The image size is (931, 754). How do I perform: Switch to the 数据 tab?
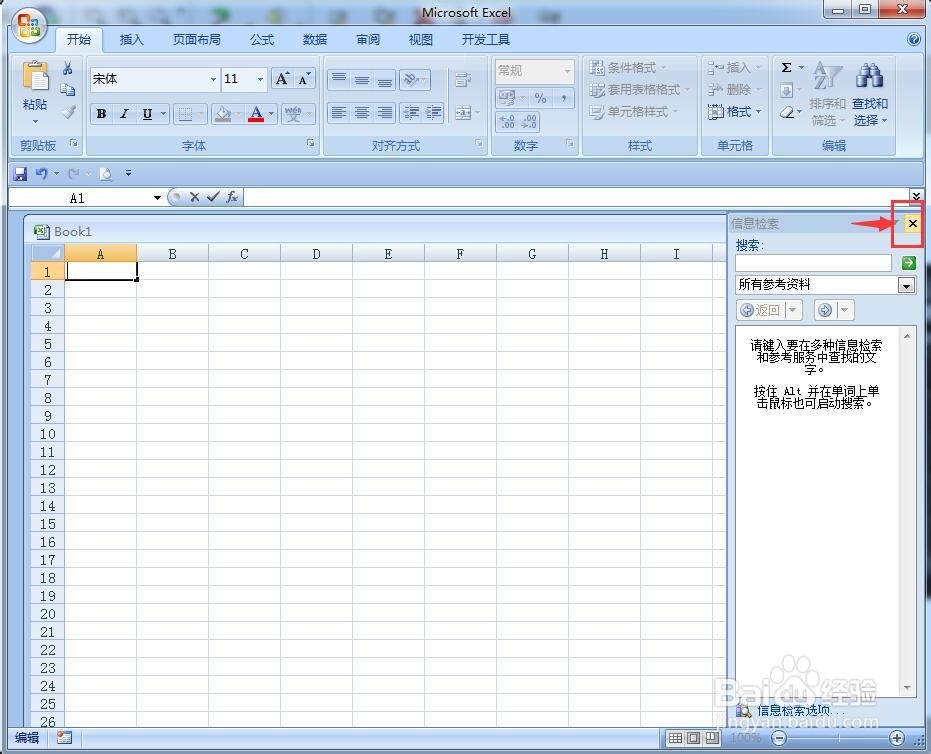(315, 40)
